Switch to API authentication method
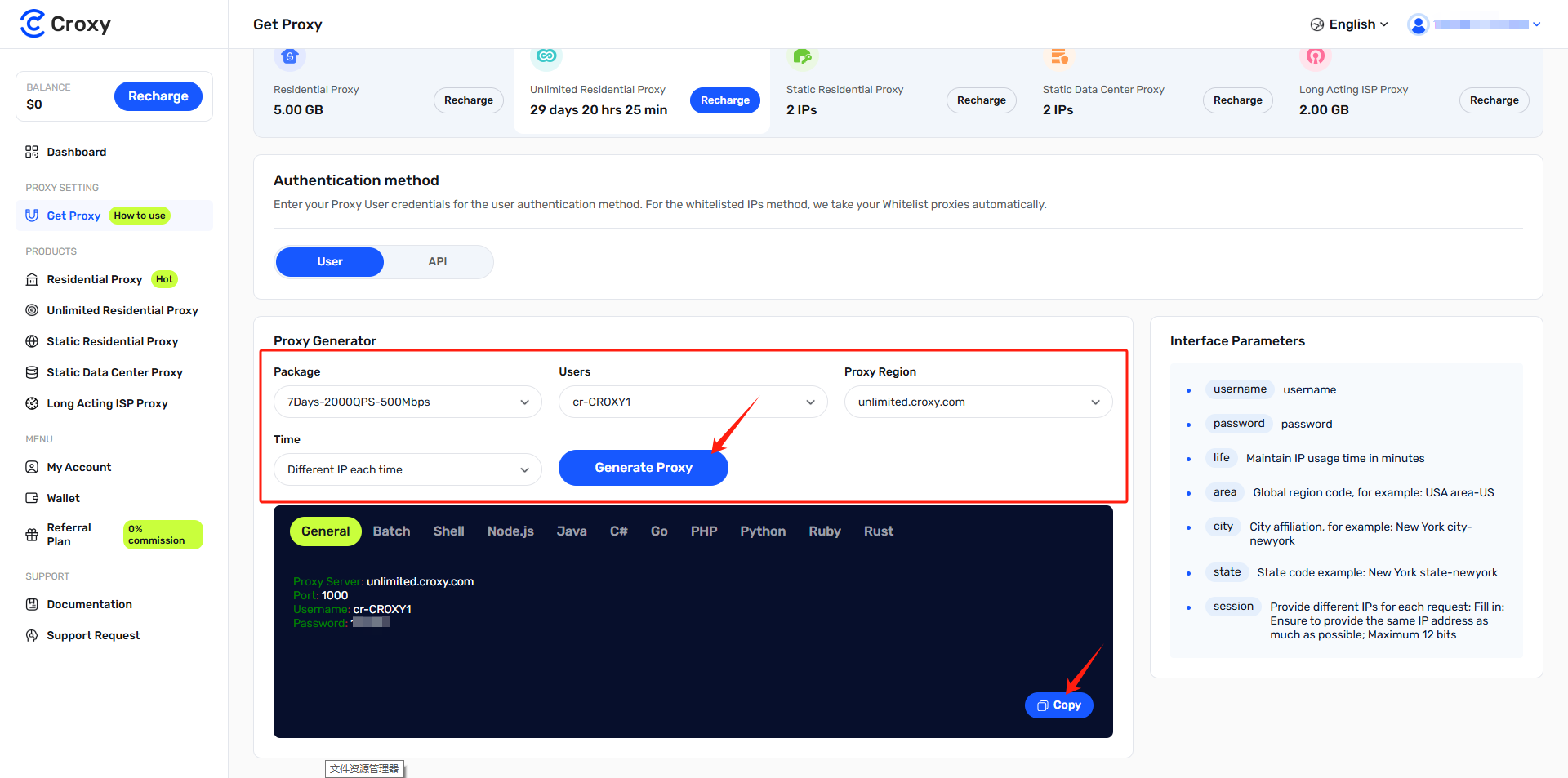 tap(438, 262)
